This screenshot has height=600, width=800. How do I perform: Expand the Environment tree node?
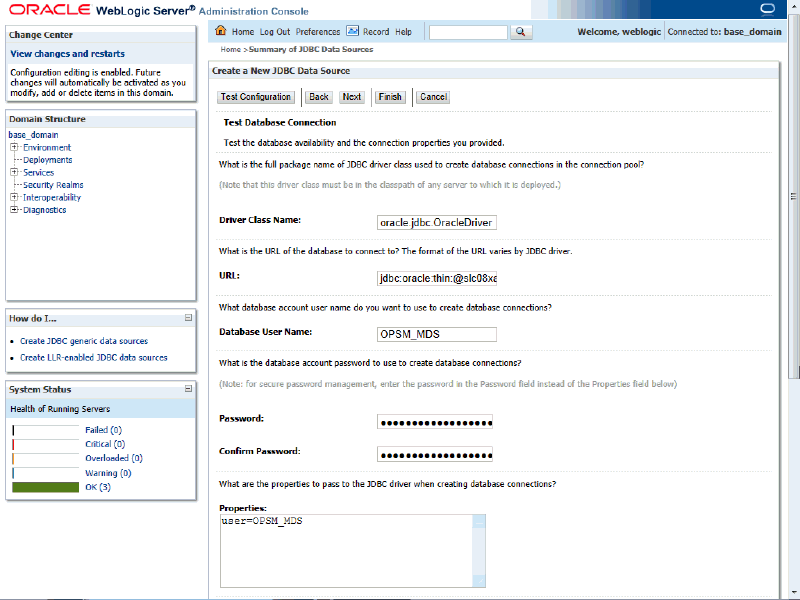[x=14, y=147]
